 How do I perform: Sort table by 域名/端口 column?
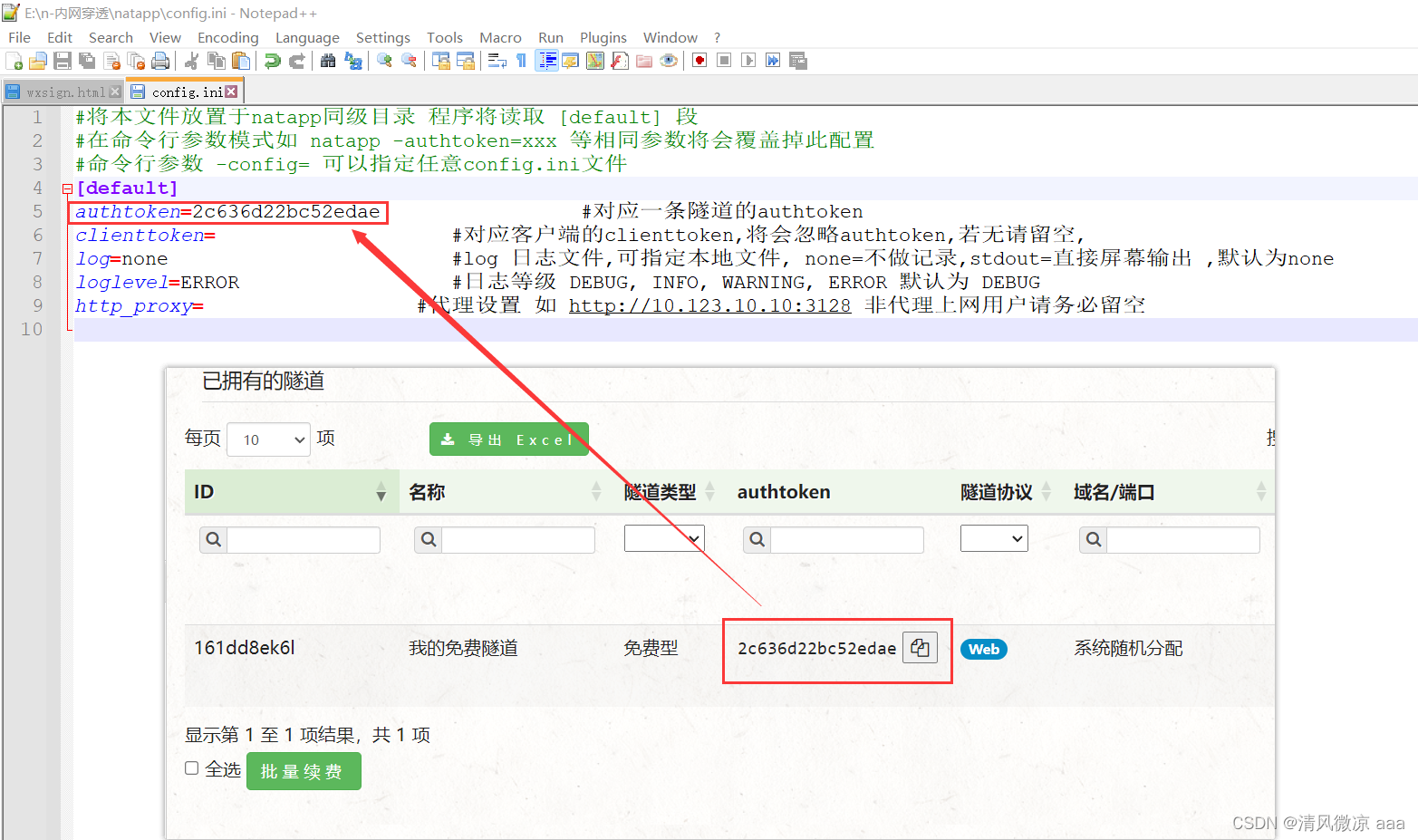[x=1169, y=491]
